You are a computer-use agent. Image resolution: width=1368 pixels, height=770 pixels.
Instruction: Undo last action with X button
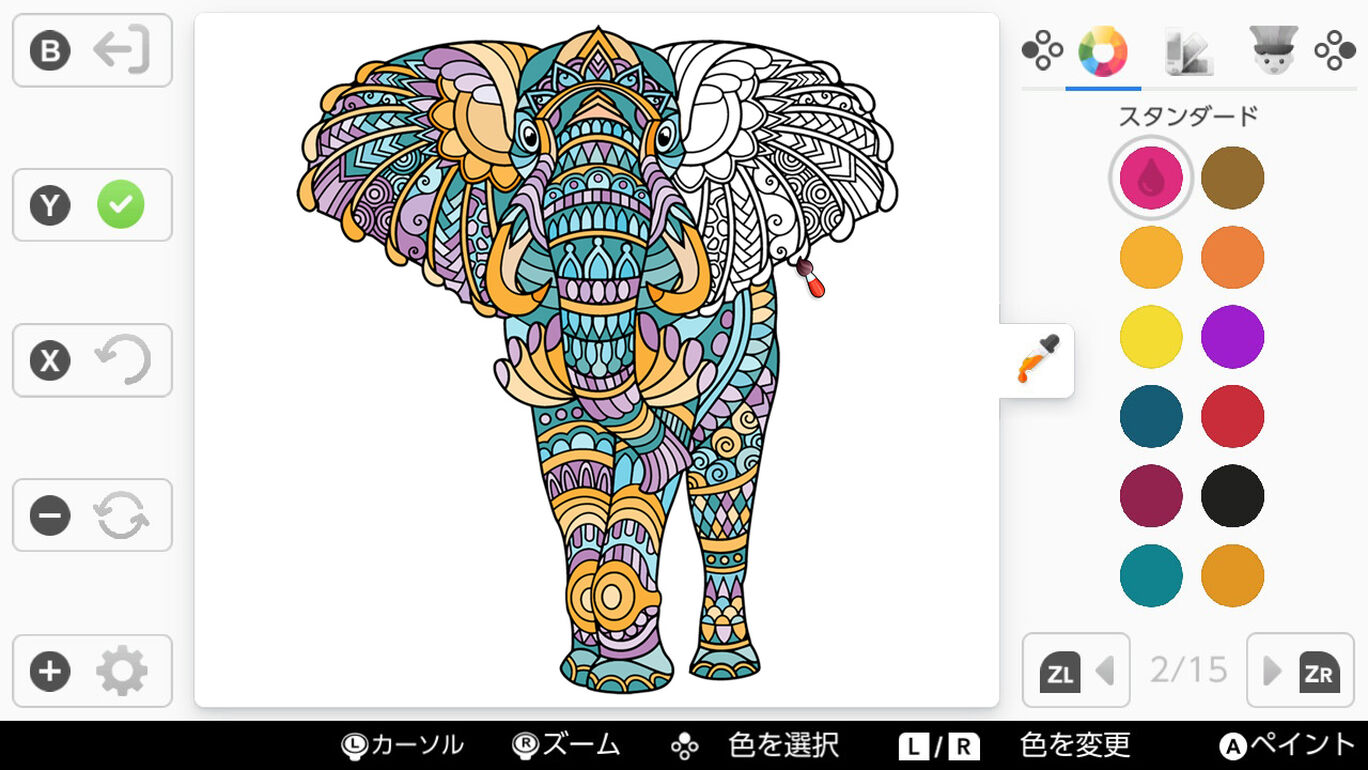coord(92,360)
